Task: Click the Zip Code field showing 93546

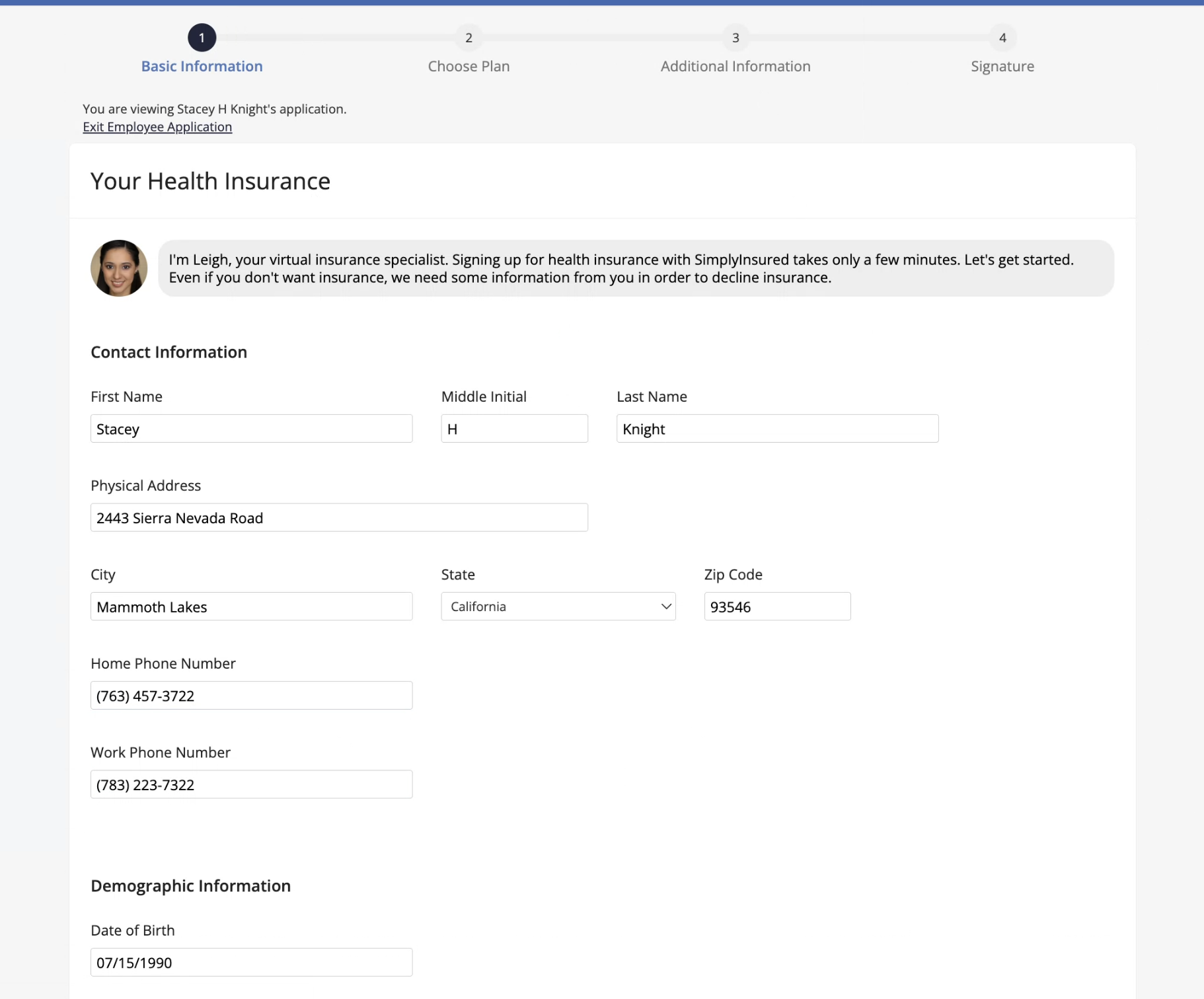Action: (778, 607)
